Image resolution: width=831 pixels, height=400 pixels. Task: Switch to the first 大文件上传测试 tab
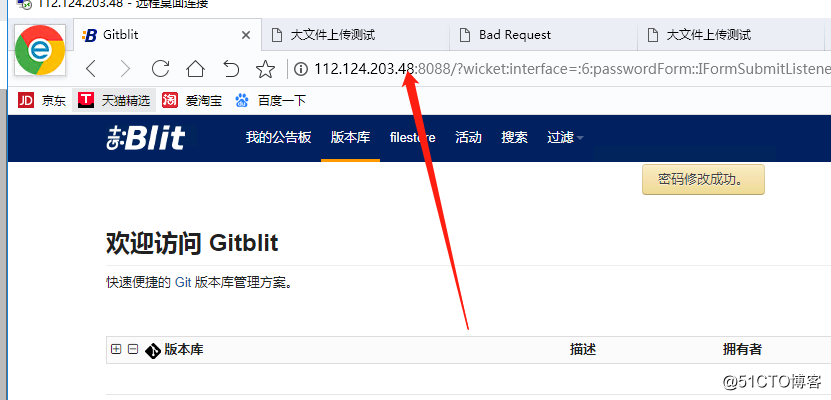tap(356, 35)
